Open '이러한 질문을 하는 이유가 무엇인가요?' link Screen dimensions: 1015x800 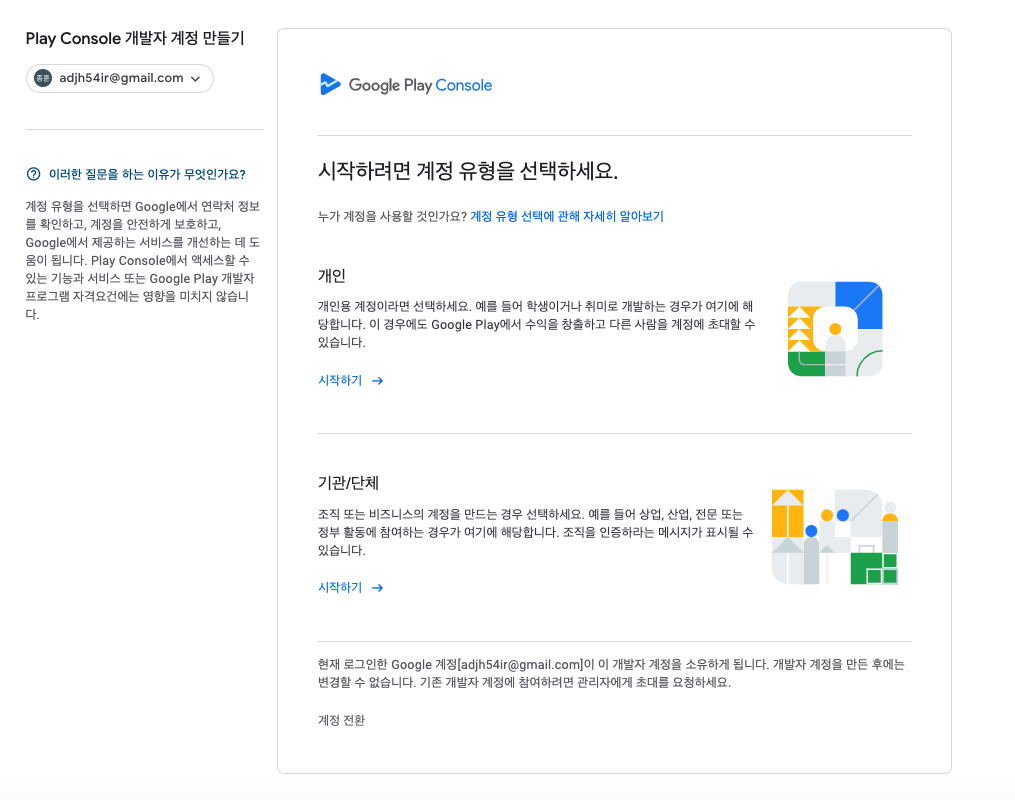click(147, 174)
